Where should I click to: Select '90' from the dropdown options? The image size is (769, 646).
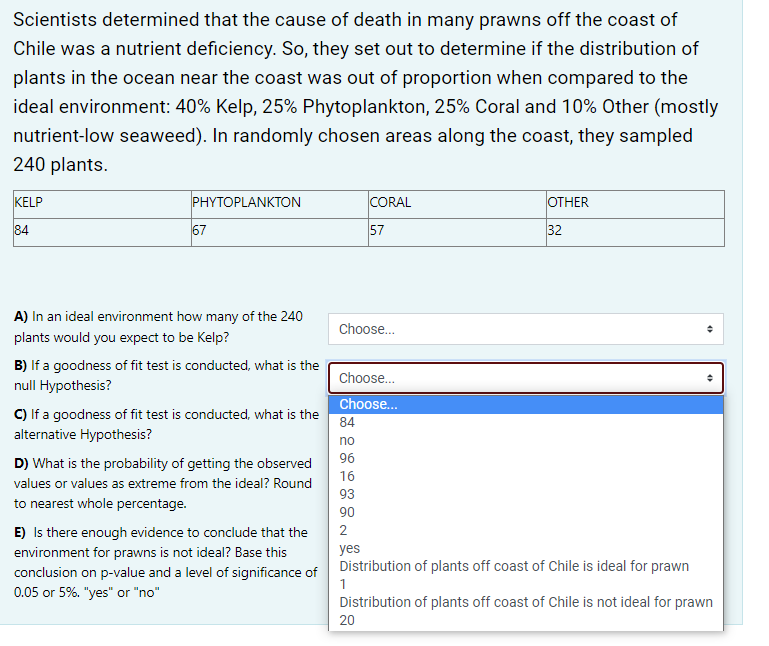pos(526,512)
